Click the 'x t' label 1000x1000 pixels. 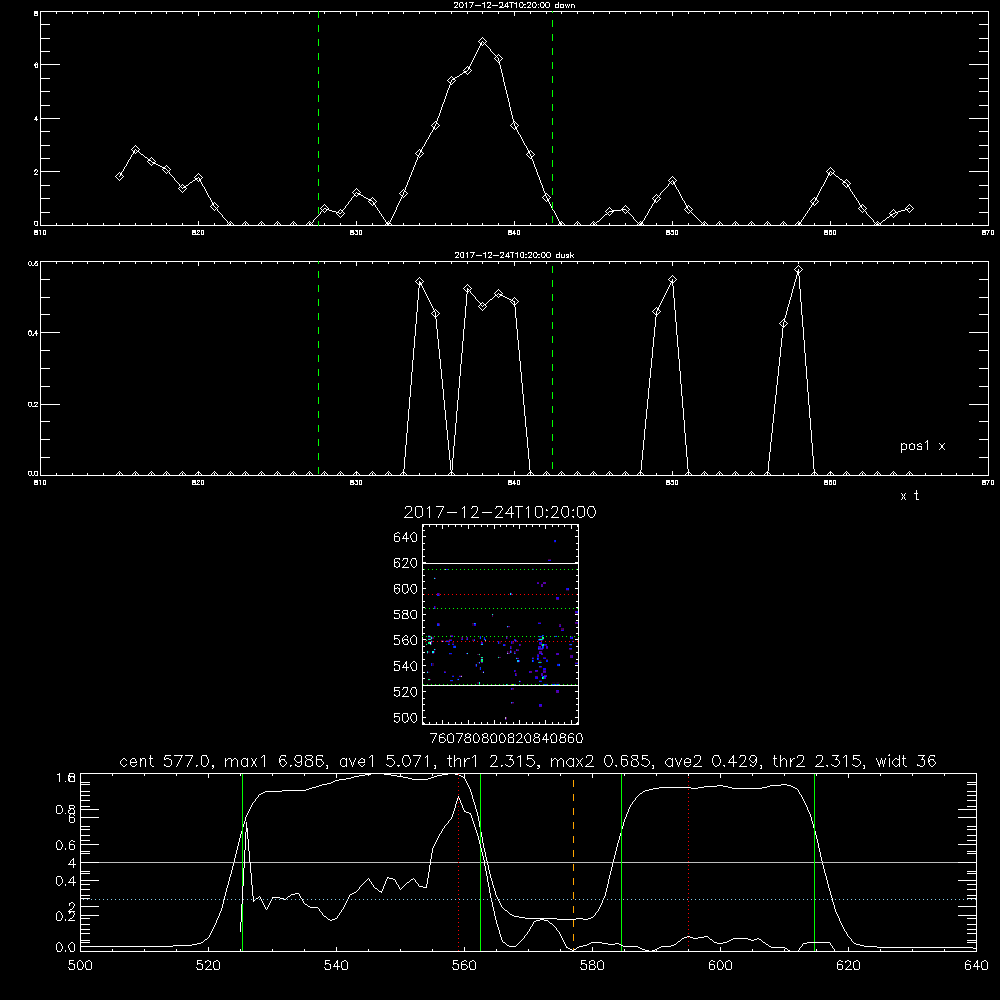point(909,496)
